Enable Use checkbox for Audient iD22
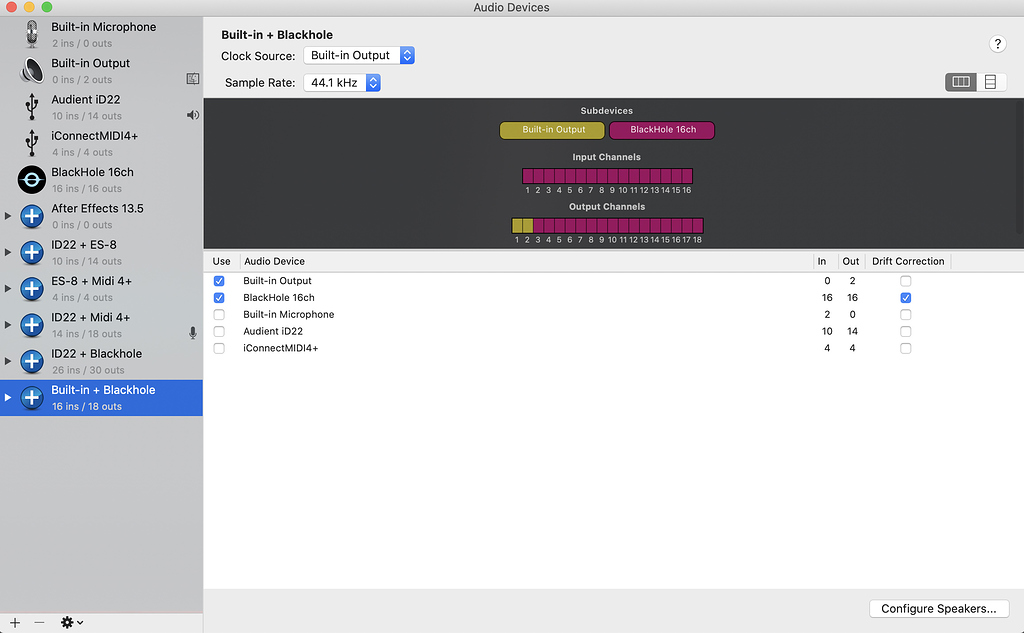 pyautogui.click(x=219, y=331)
